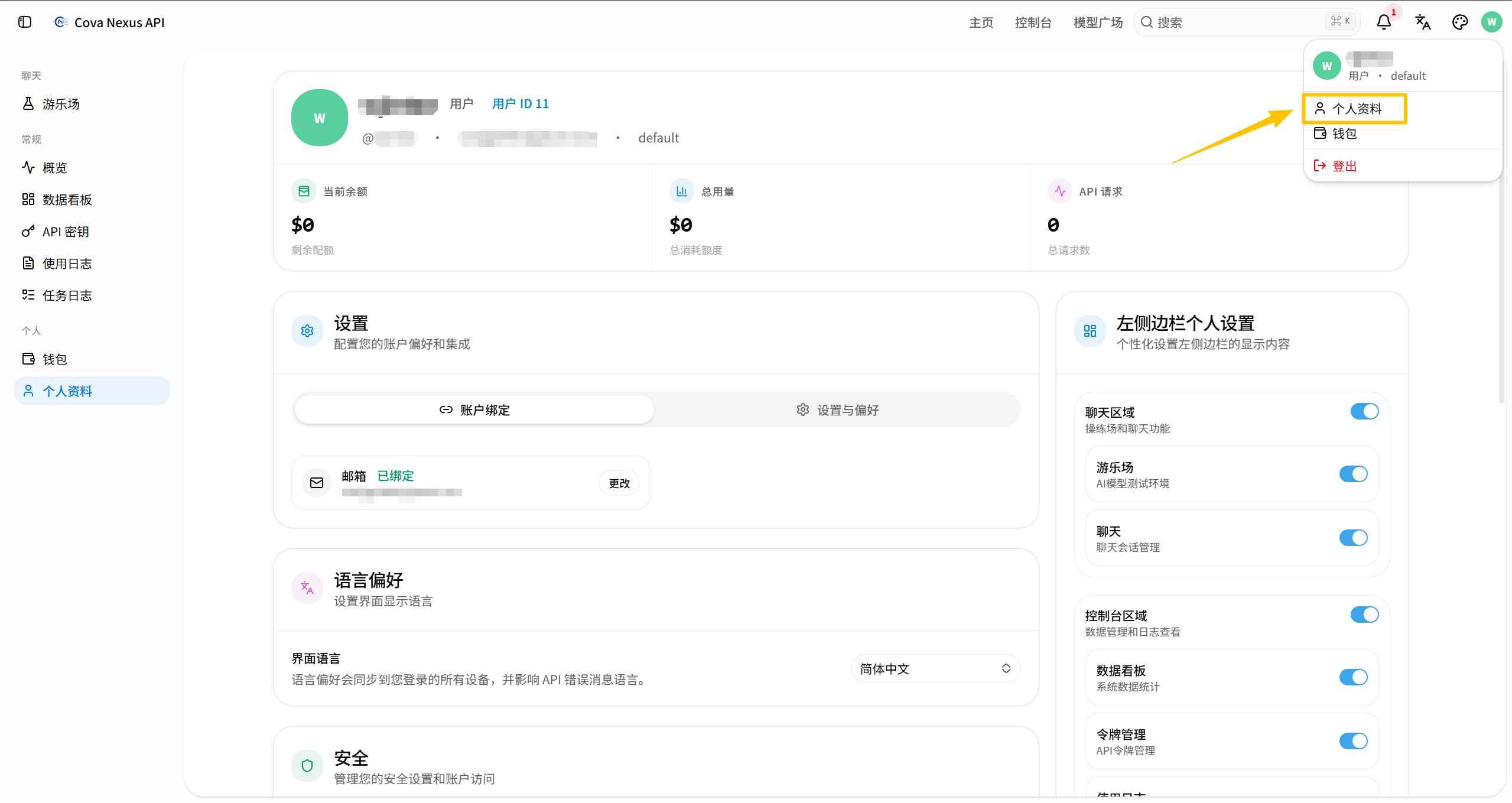Open Playground in the sidebar
Viewport: 1512px width, 803px height.
[x=92, y=104]
